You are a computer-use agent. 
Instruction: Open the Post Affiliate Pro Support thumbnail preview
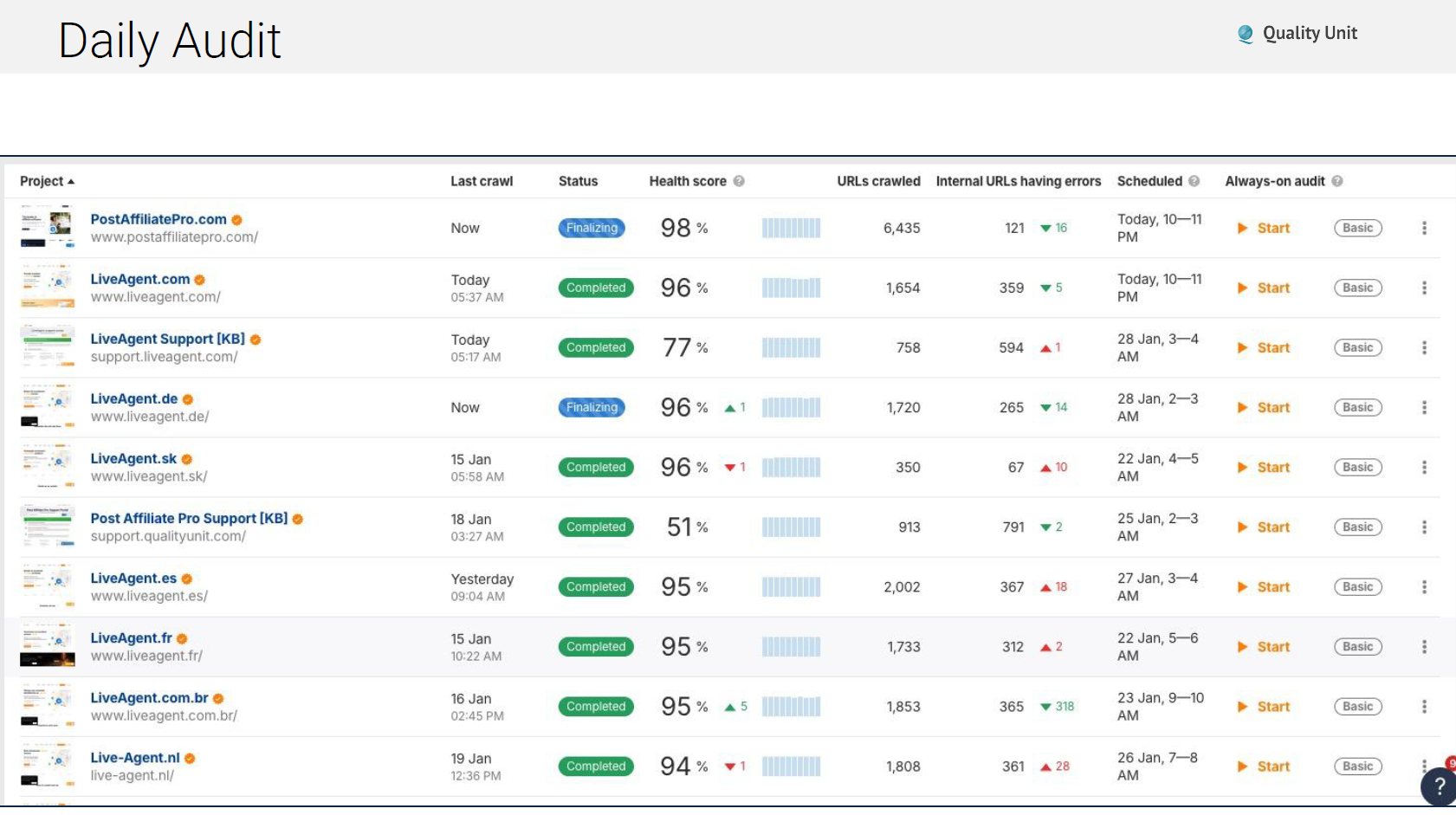pos(48,526)
